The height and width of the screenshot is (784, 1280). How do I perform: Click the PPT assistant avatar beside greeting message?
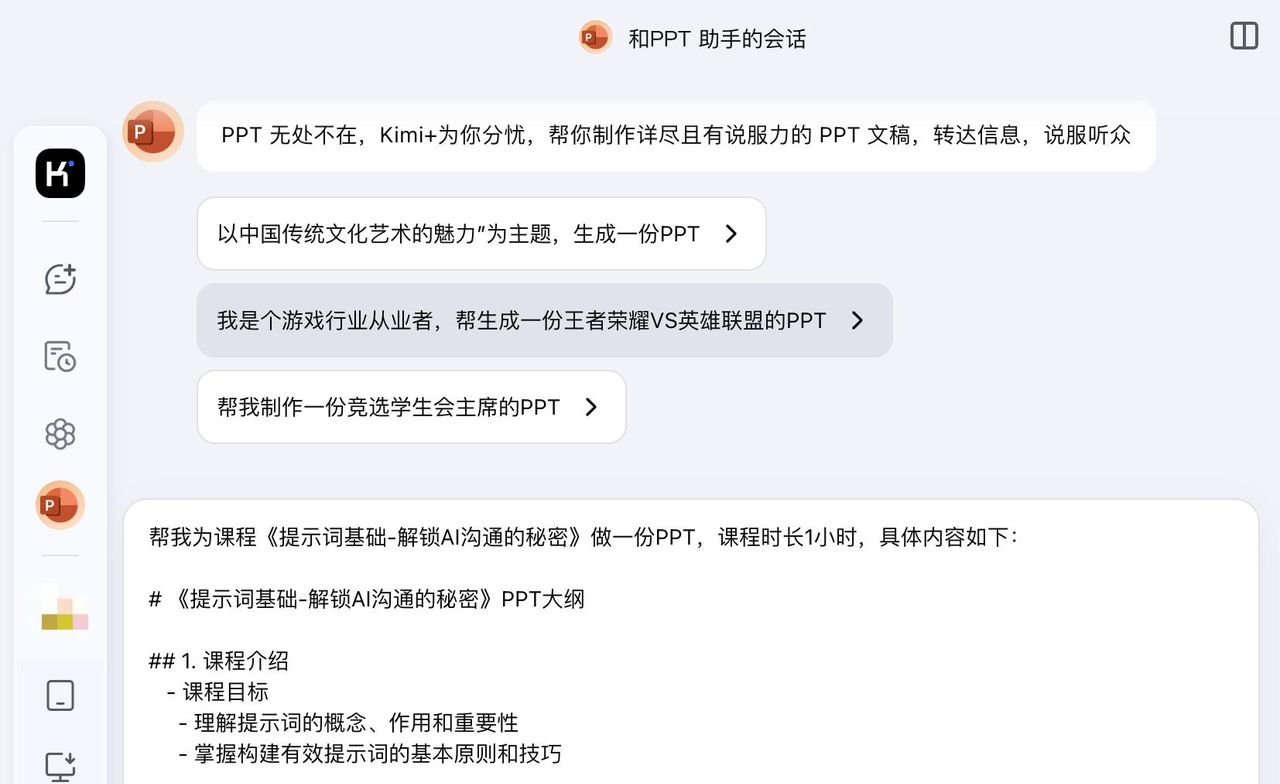pos(153,131)
